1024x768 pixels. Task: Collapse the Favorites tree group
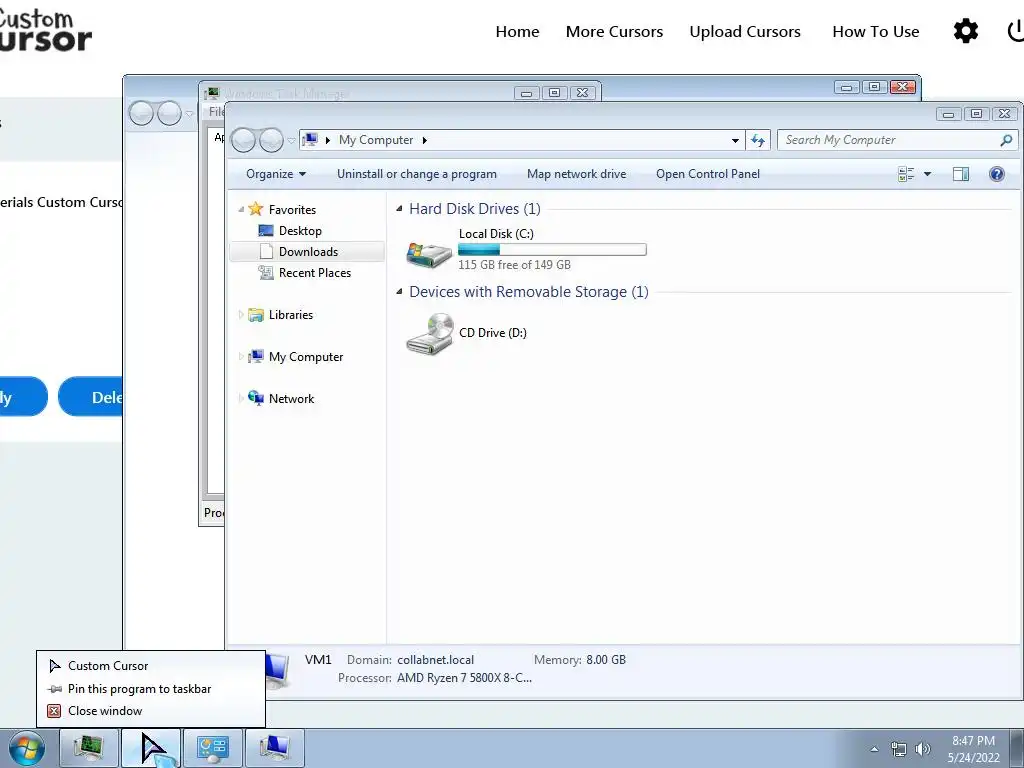[241, 210]
